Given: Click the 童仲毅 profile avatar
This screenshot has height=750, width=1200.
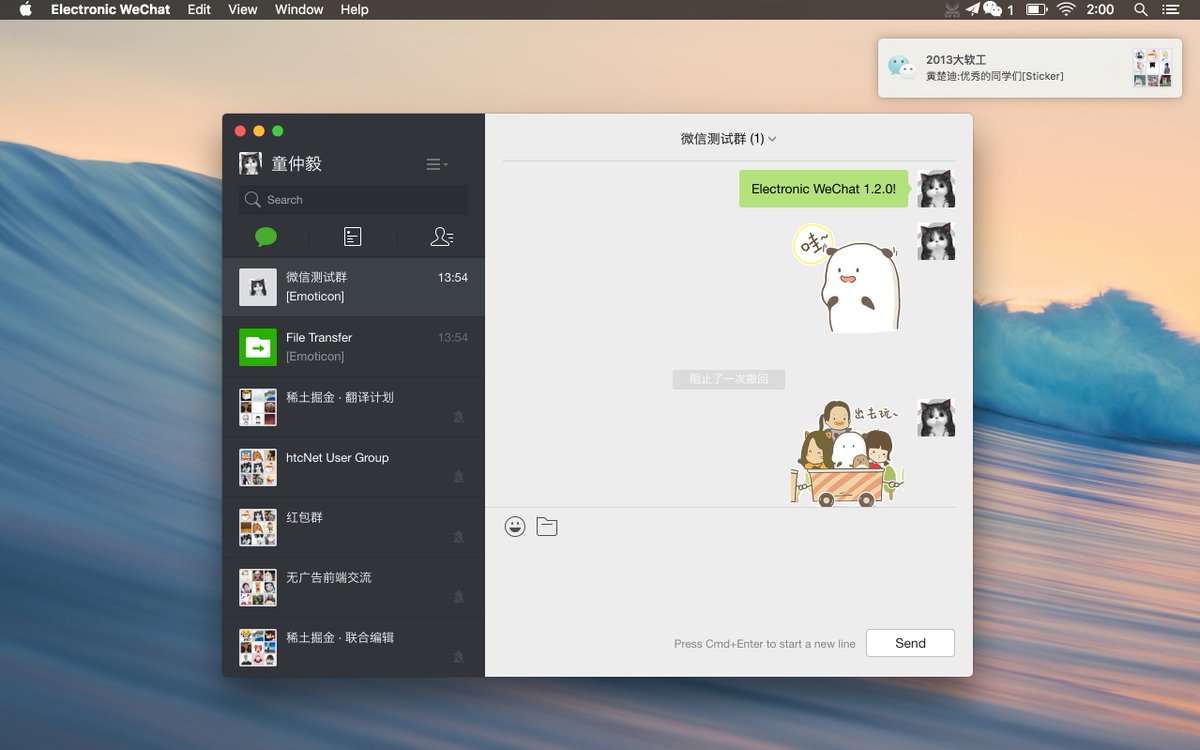Looking at the screenshot, I should 249,162.
